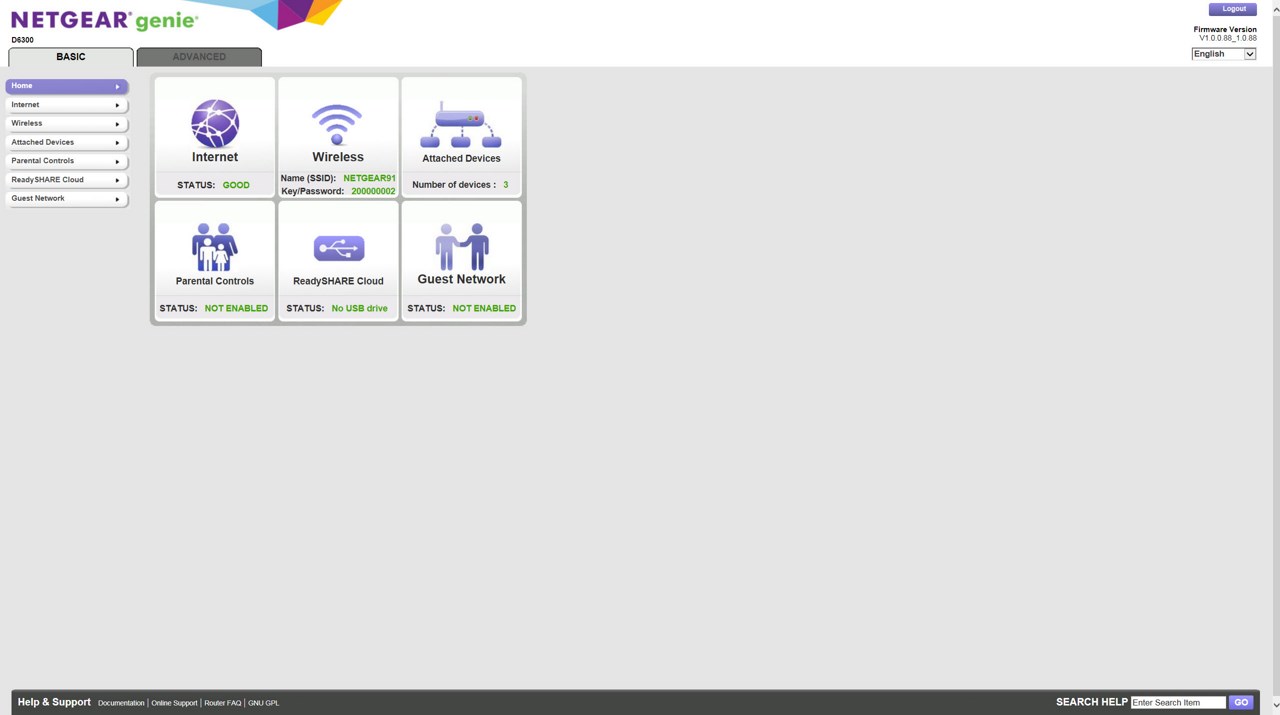Click the SEARCH HELP label
This screenshot has height=715, width=1280.
(x=1092, y=702)
